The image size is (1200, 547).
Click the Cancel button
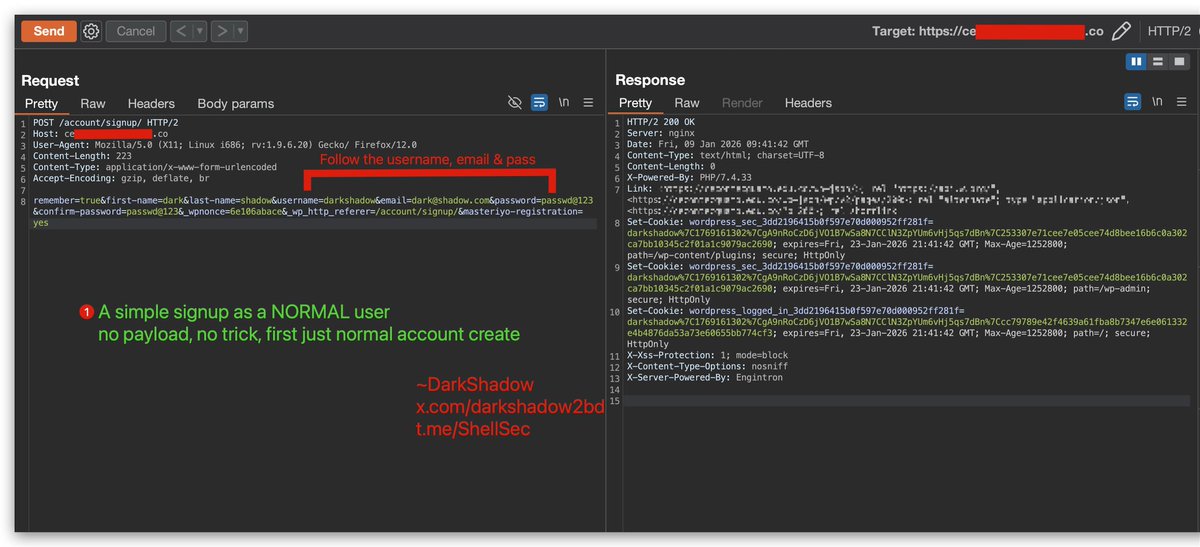[x=136, y=31]
